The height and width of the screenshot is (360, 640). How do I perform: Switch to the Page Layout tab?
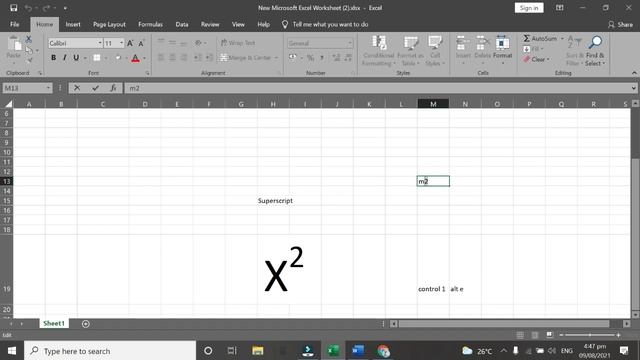(x=109, y=24)
